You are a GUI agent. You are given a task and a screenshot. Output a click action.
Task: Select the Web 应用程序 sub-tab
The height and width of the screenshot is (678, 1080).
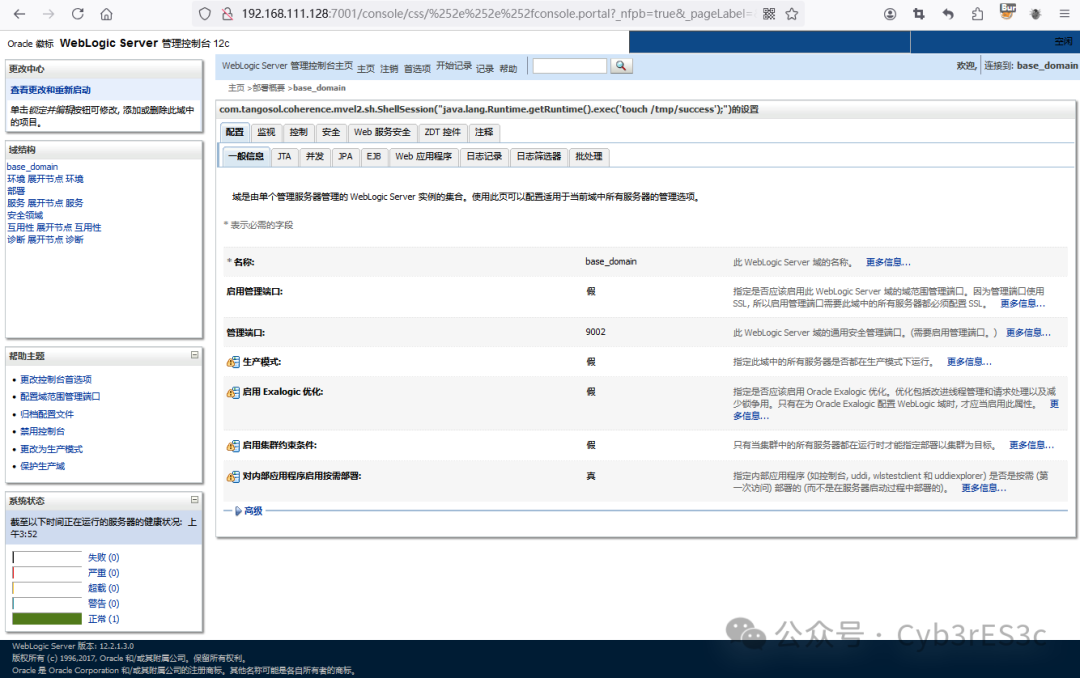(424, 156)
